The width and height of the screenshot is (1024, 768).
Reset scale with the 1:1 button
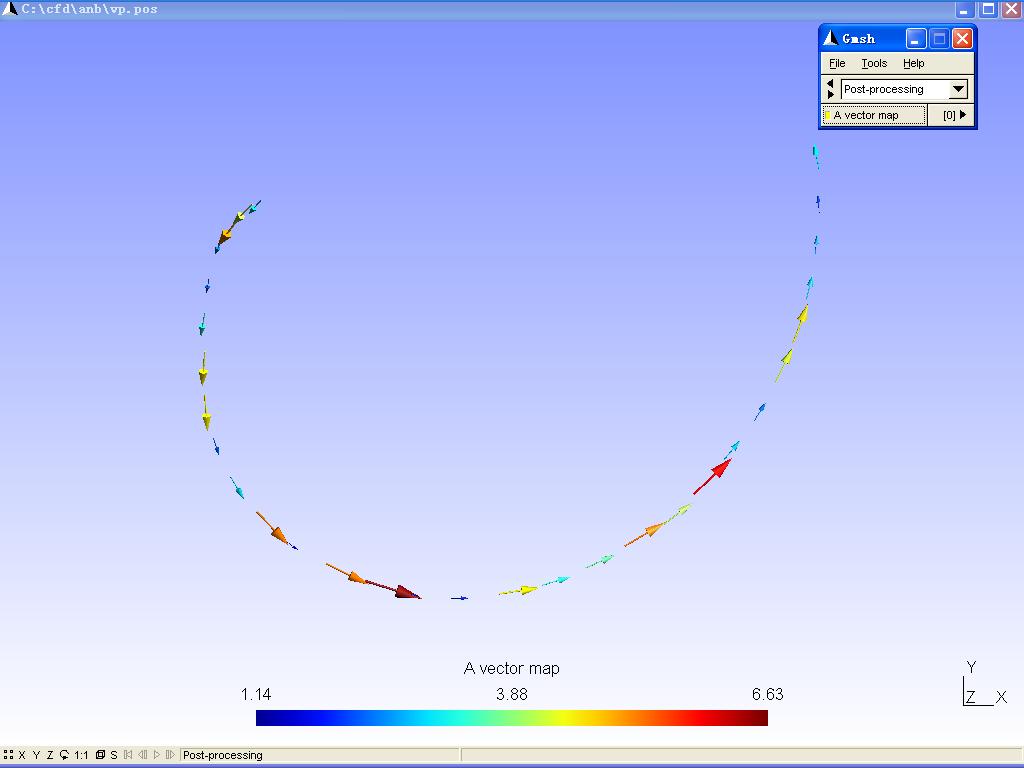pyautogui.click(x=81, y=755)
